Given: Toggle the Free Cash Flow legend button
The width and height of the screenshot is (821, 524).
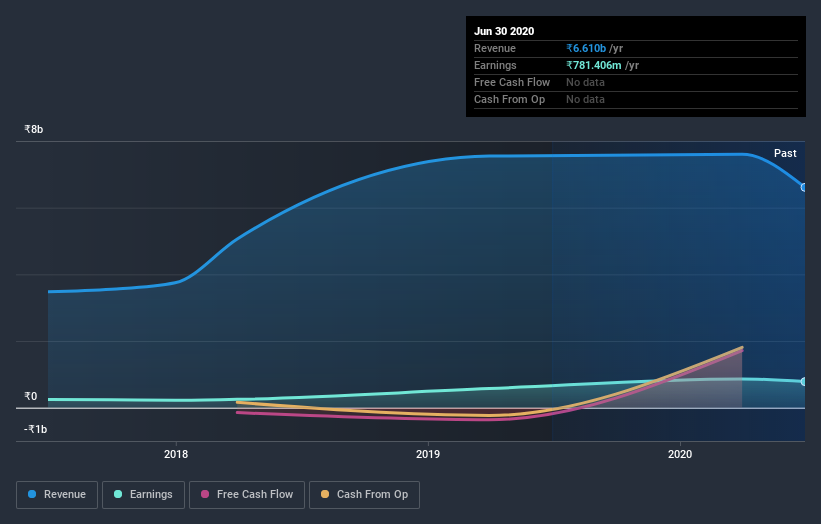Looking at the screenshot, I should coord(247,495).
